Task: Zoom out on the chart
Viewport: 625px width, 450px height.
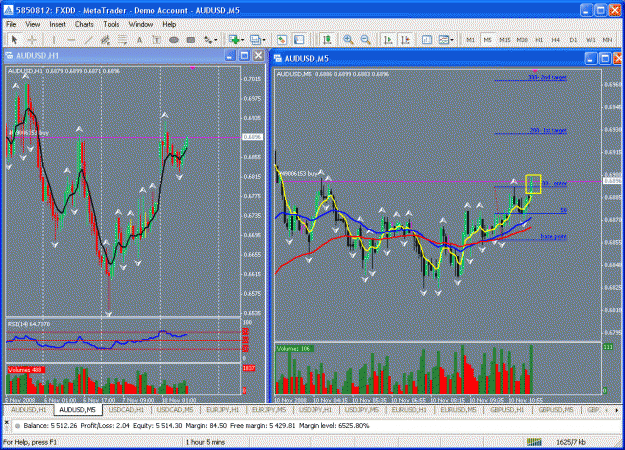Action: point(365,40)
